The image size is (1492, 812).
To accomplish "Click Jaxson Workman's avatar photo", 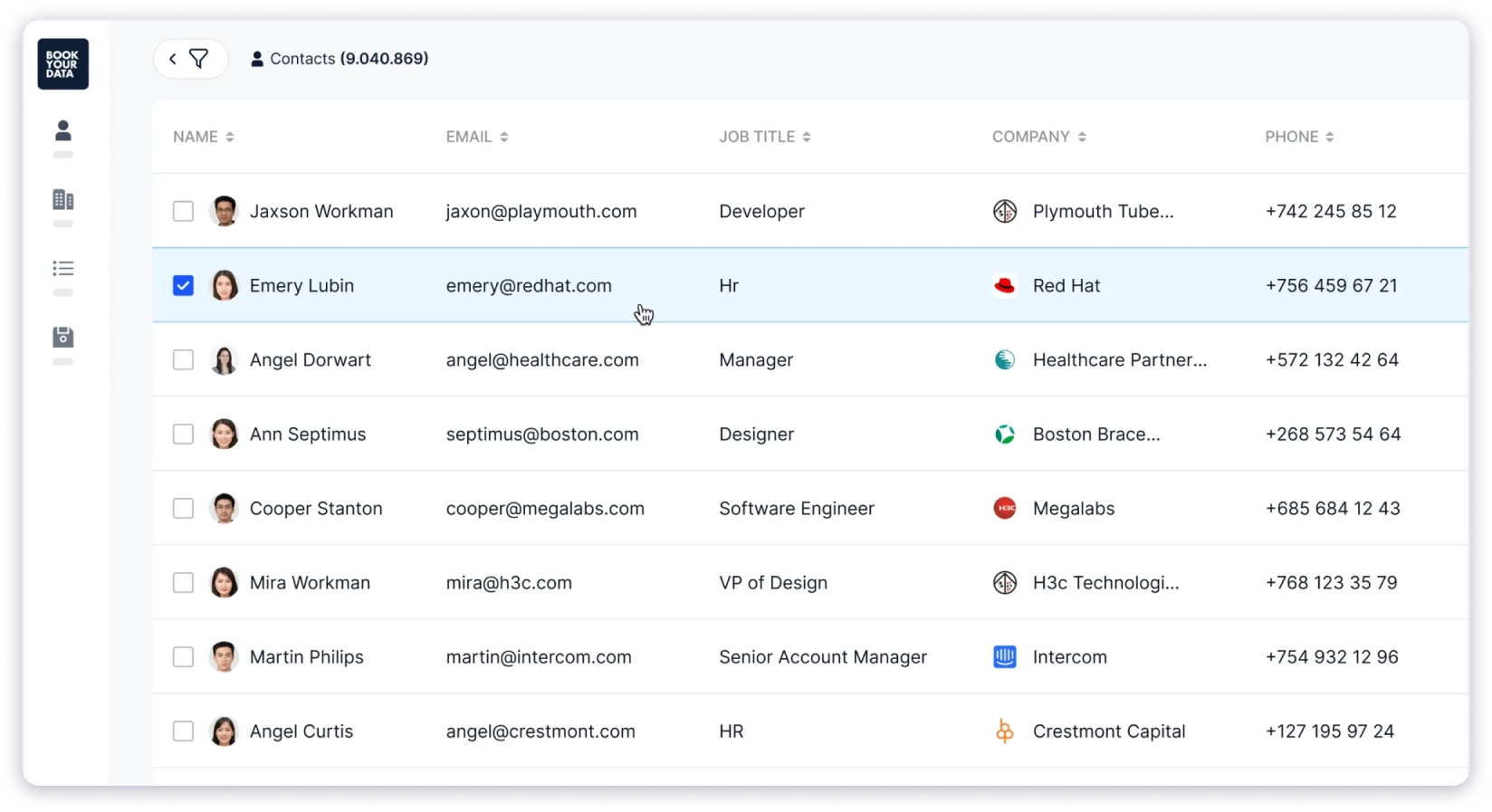I will (224, 211).
